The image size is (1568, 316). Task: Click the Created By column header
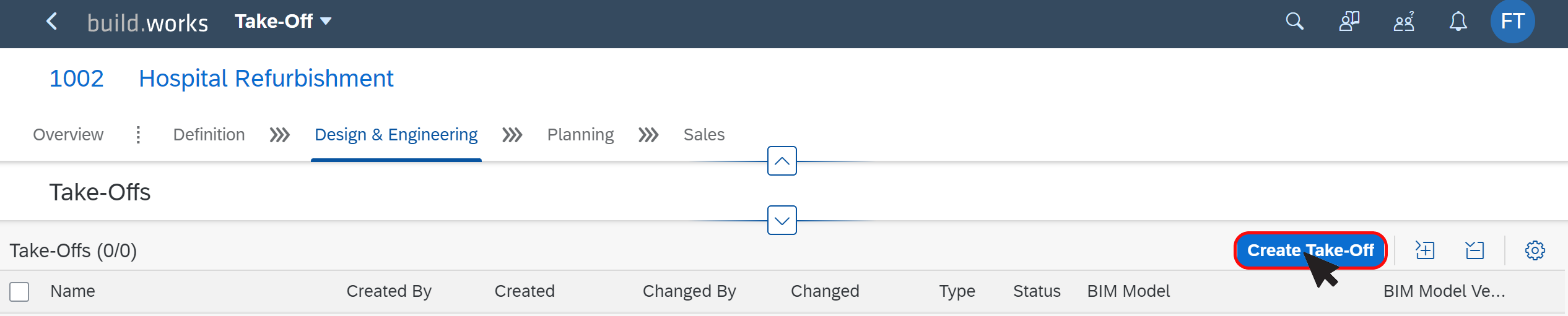pos(389,291)
